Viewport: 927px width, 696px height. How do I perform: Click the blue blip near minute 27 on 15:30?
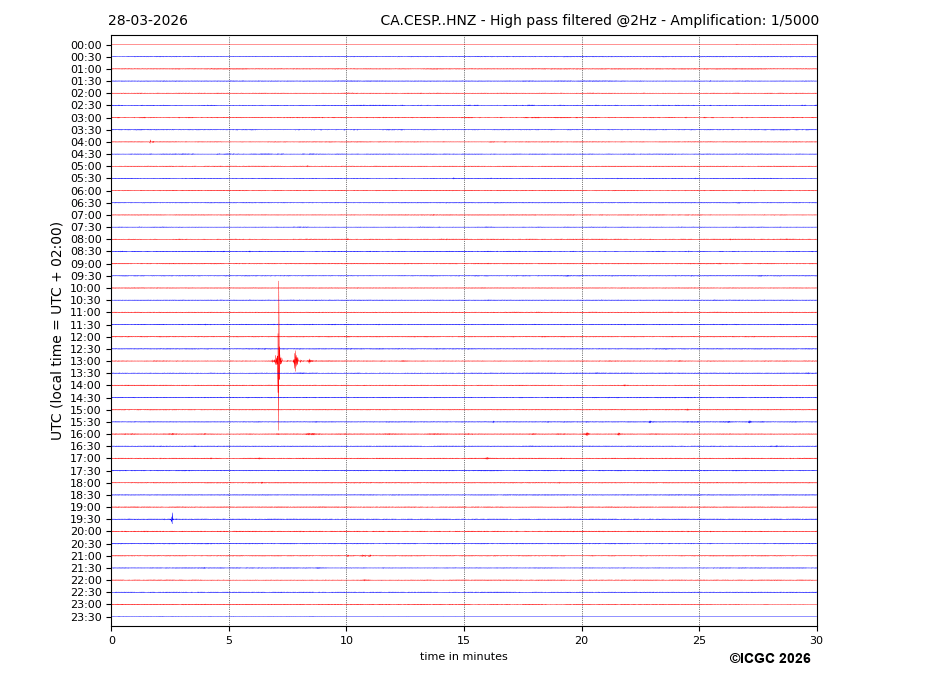(749, 422)
